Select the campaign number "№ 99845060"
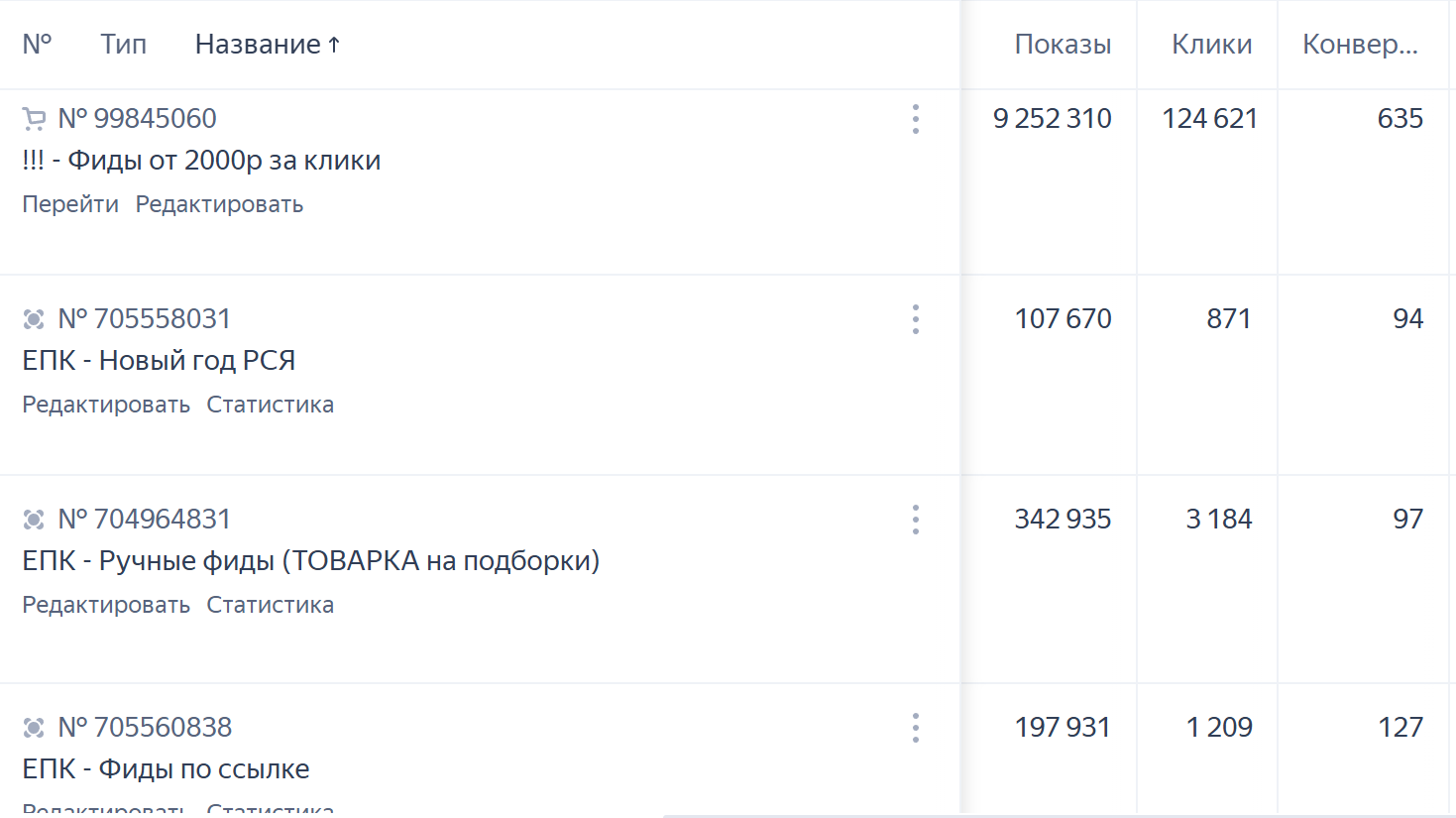The width and height of the screenshot is (1456, 818). [x=139, y=118]
